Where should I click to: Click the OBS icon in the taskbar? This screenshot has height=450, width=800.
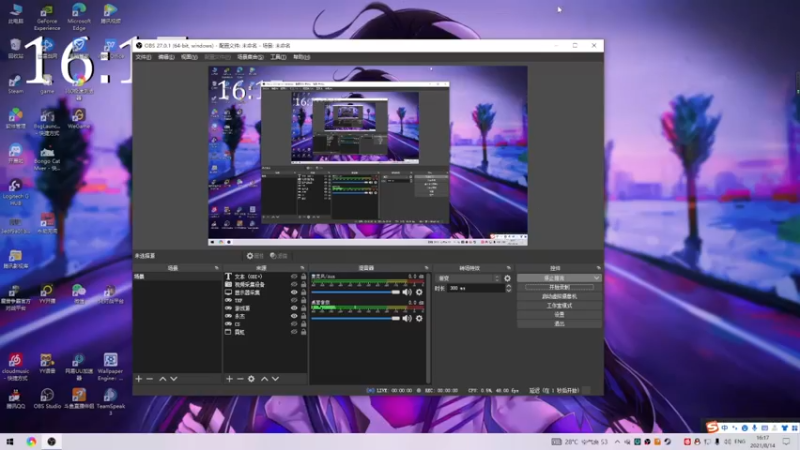(x=52, y=442)
